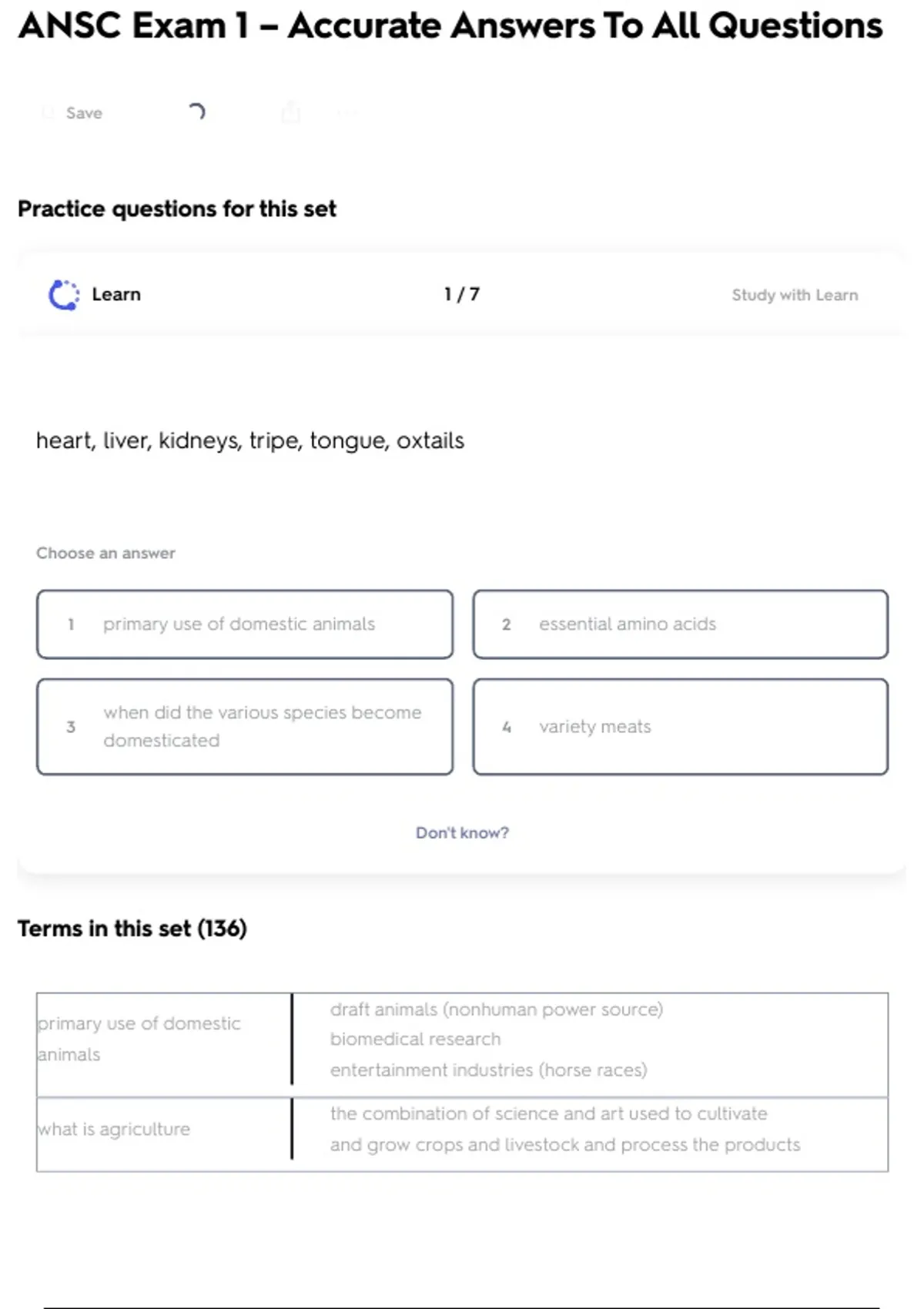The image size is (924, 1309).
Task: Click the question text about heart, liver, kidneys
Action: 250,440
